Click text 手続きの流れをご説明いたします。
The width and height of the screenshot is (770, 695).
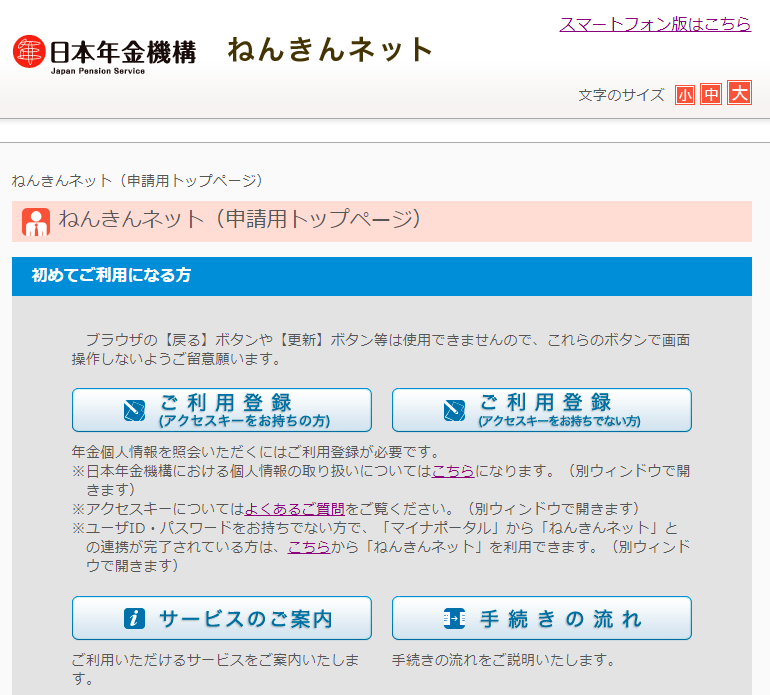[504, 660]
